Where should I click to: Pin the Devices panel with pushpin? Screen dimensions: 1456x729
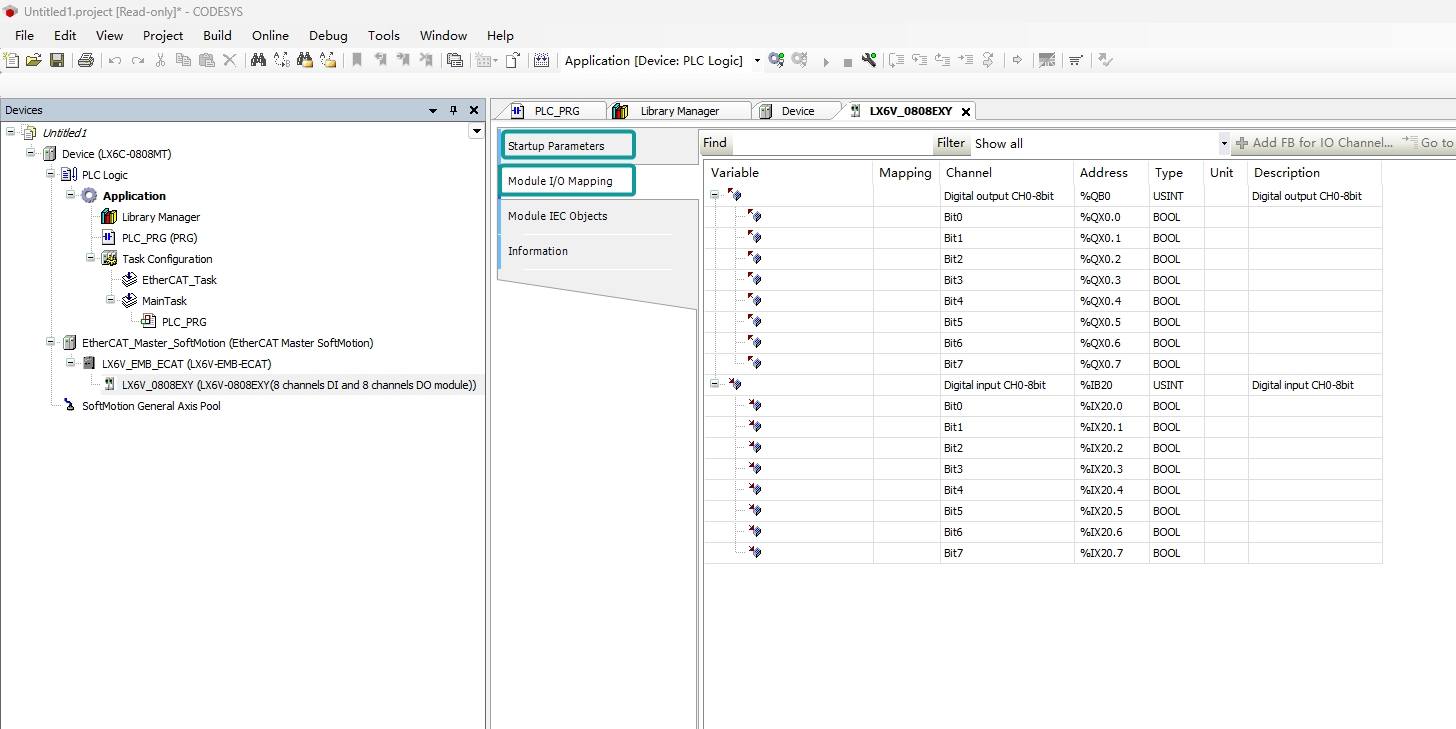point(453,110)
